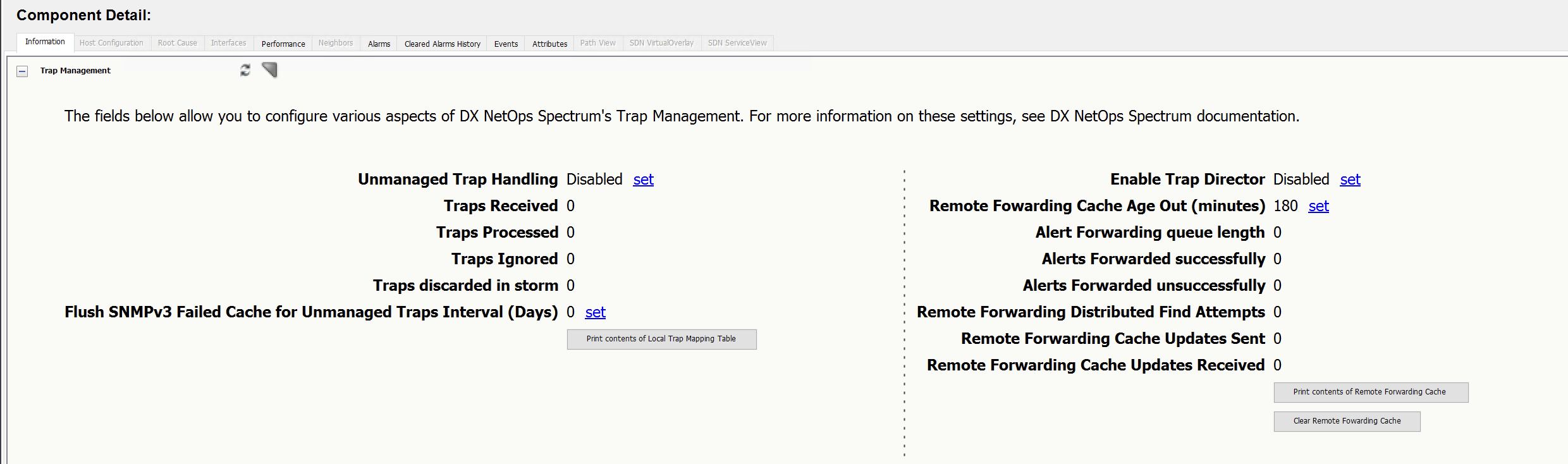Open the Alarms tab
Image resolution: width=1568 pixels, height=464 pixels.
point(379,44)
